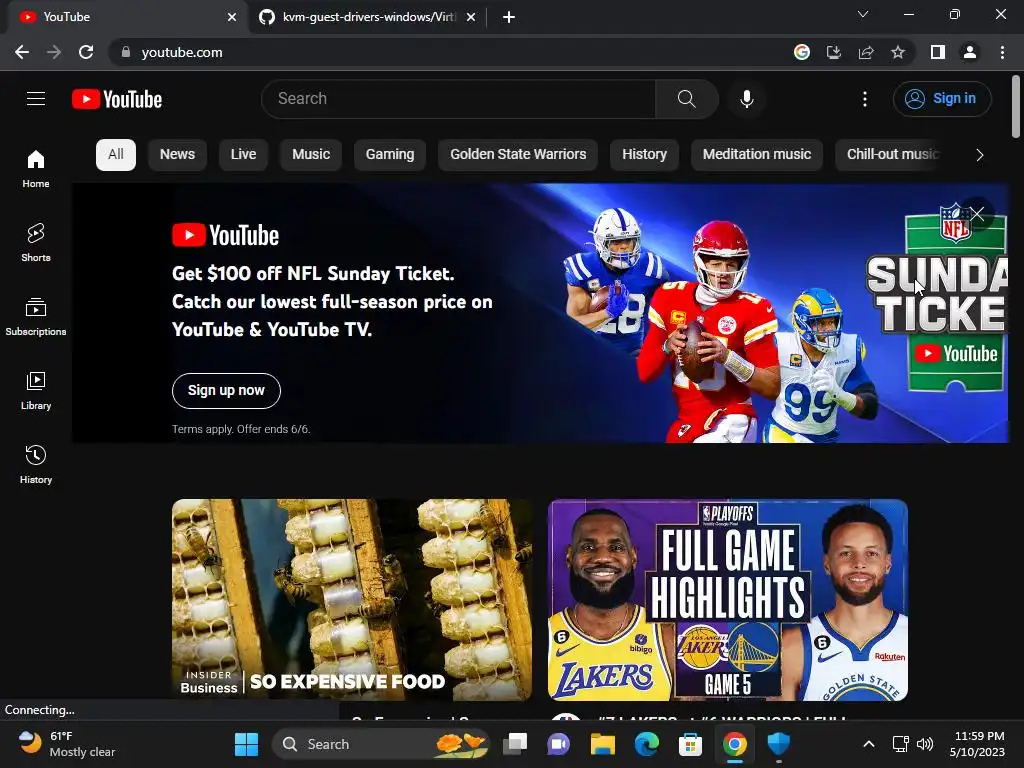
Task: Open Chrome profile menu
Action: point(970,52)
